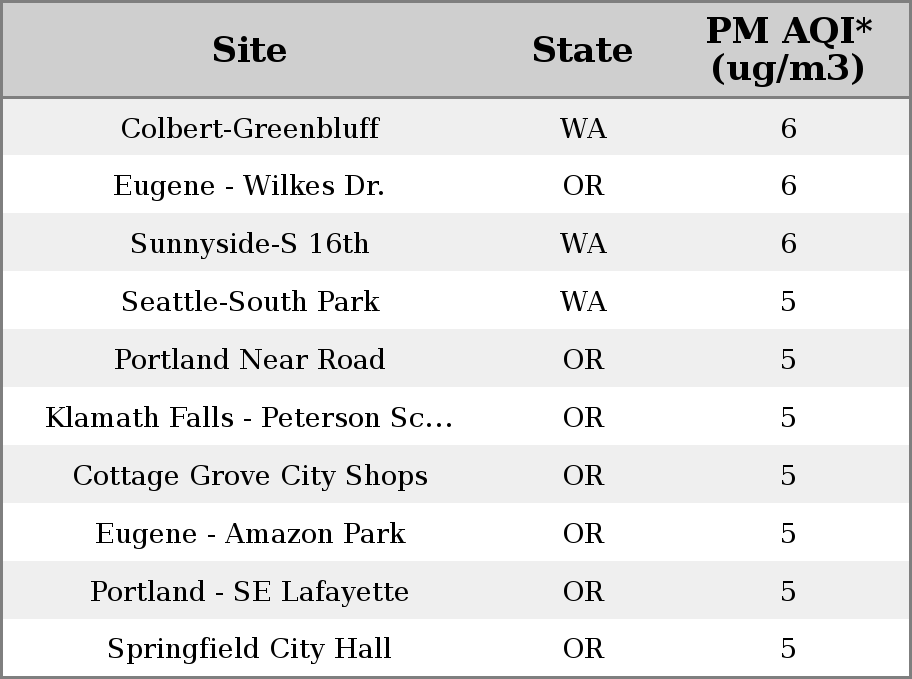Screen dimensions: 912x679
Task: Choose the Seattle-South Park site
Action: tap(250, 301)
